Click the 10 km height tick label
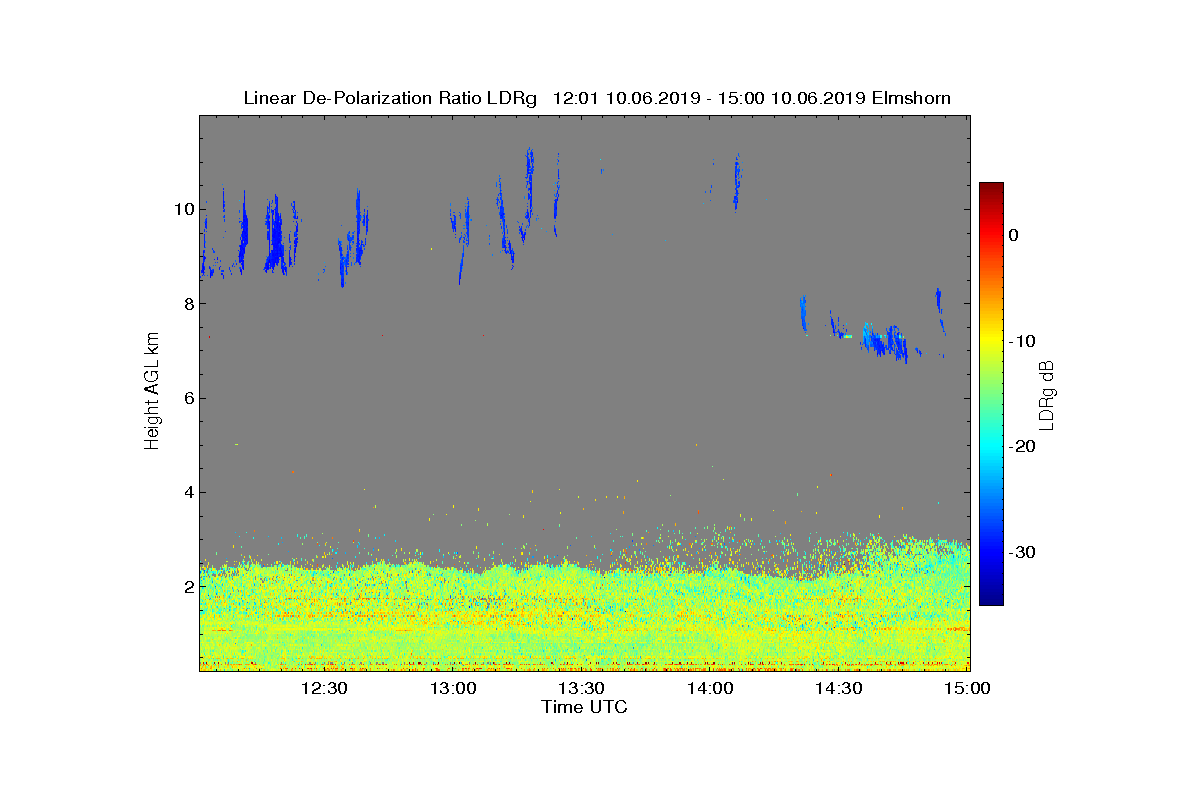 coord(184,209)
